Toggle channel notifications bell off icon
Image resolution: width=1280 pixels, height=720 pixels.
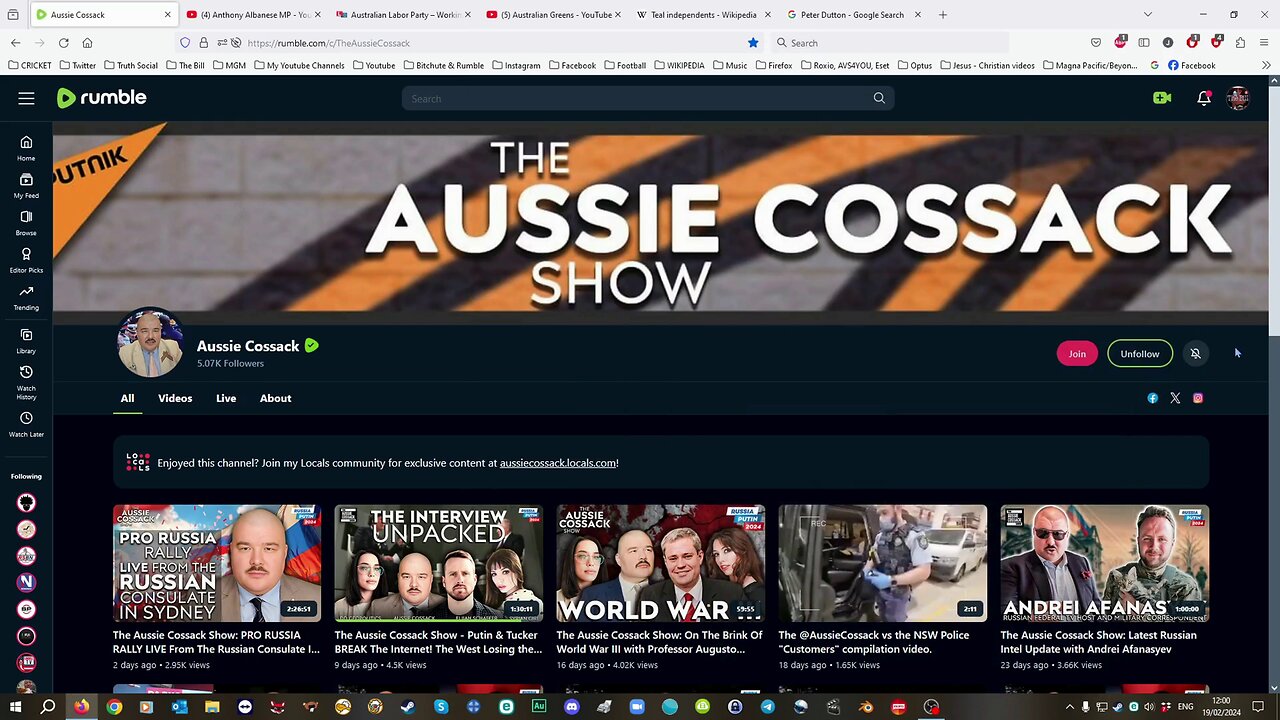tap(1195, 353)
